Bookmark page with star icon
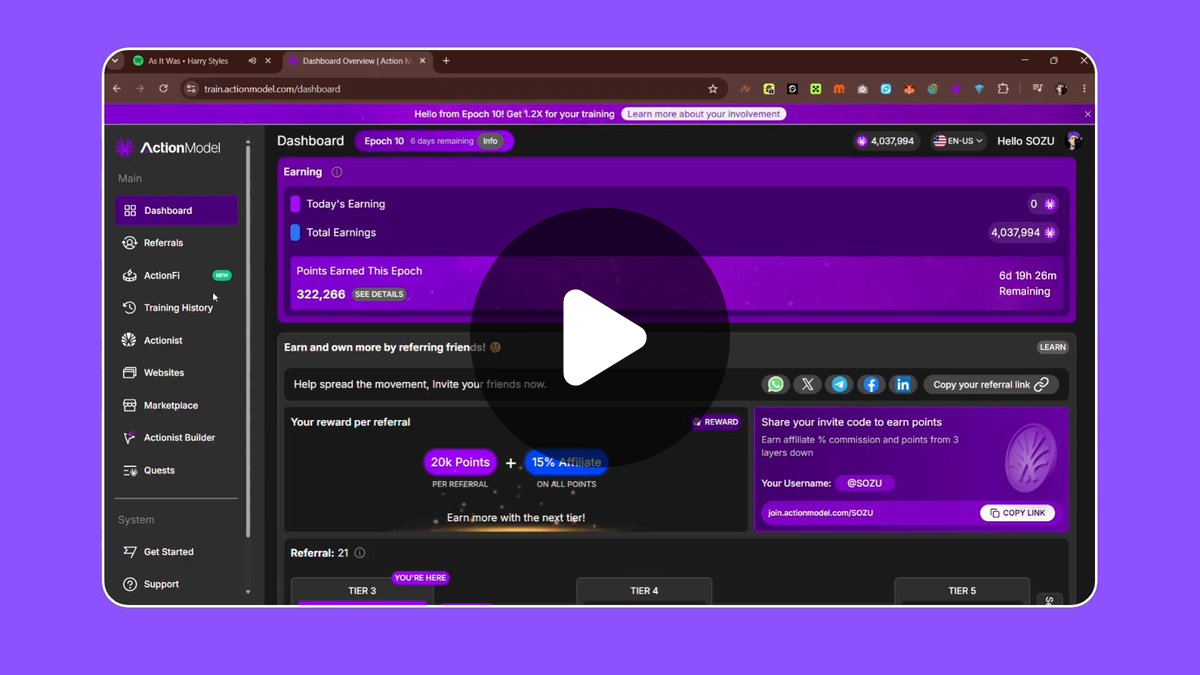 pos(713,89)
